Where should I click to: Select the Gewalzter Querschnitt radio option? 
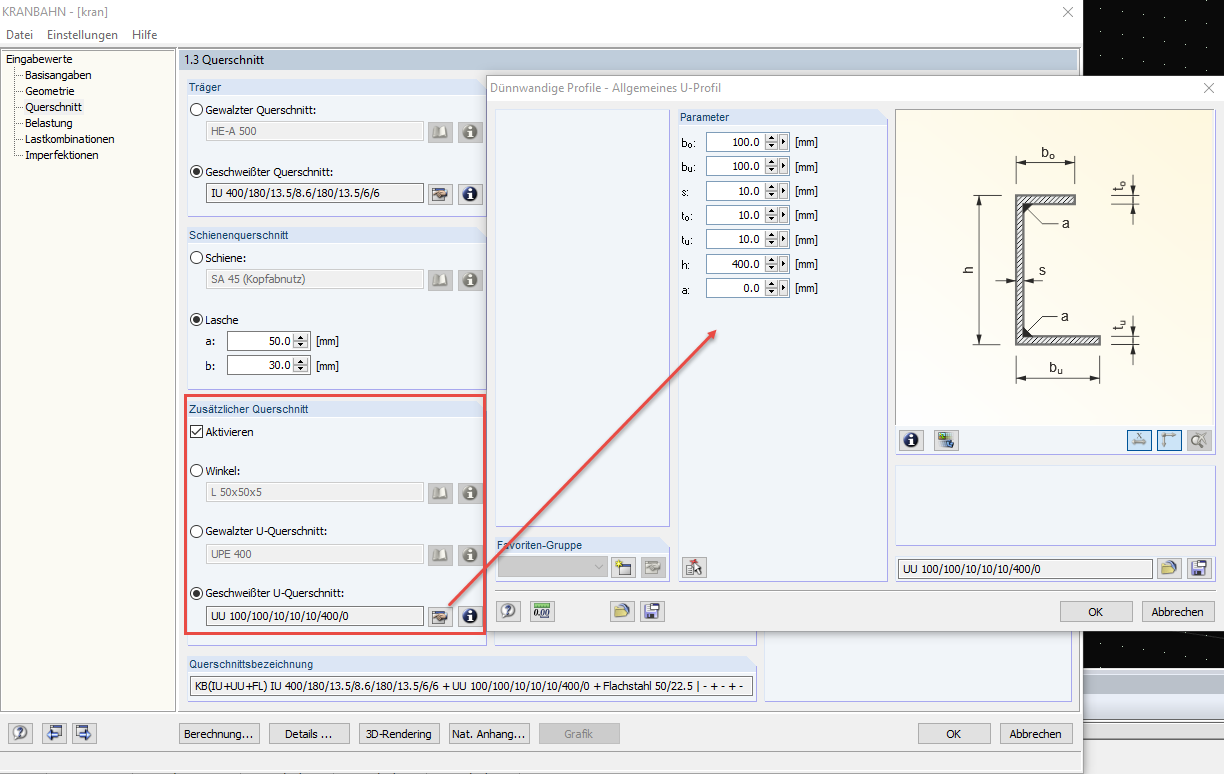(x=197, y=109)
